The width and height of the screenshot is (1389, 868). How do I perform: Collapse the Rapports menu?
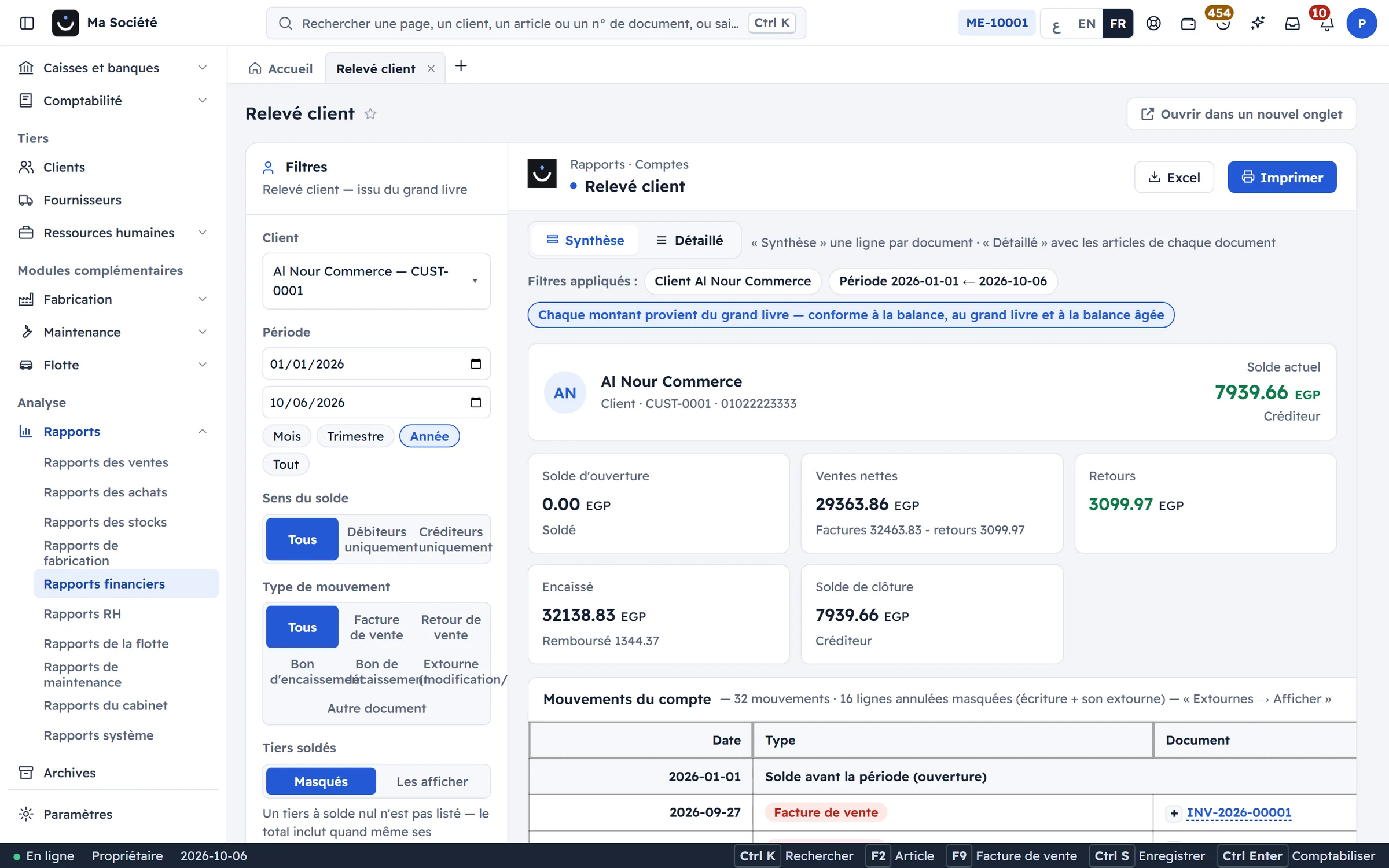113,432
